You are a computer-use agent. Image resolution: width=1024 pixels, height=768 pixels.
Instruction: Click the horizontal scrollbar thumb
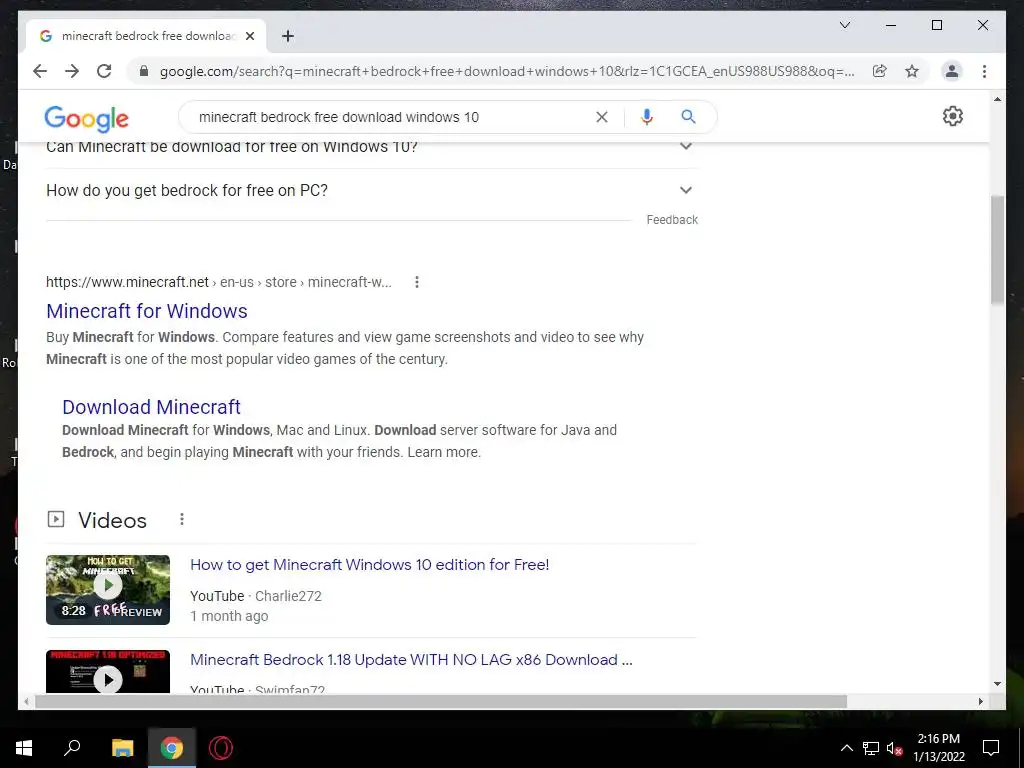click(x=441, y=701)
